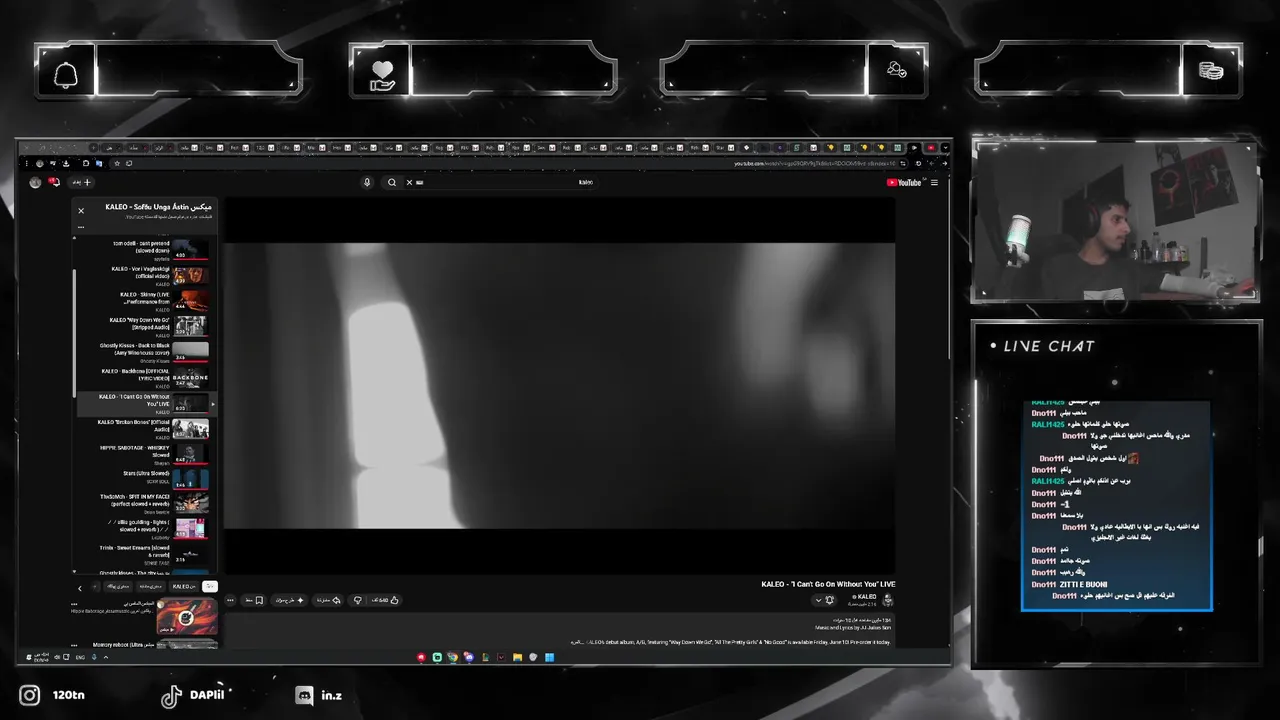Select the highlighted white filter chip
This screenshot has height=720, width=1280.
210,587
